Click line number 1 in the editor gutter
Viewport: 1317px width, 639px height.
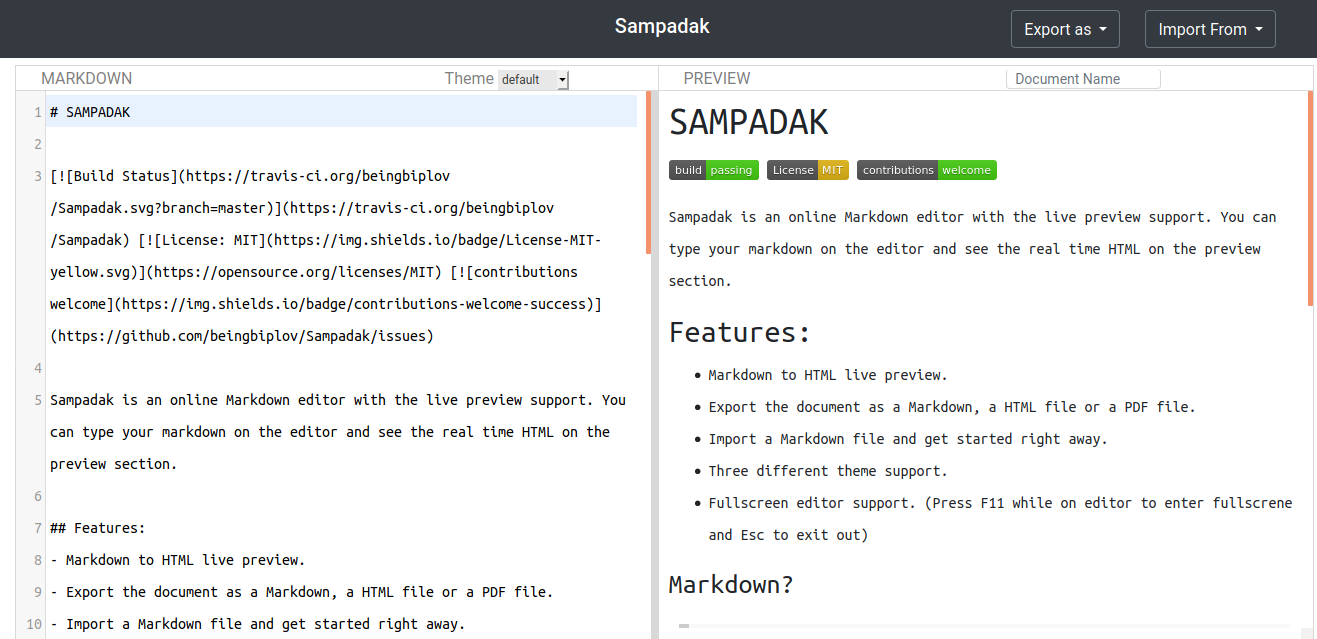coord(37,112)
